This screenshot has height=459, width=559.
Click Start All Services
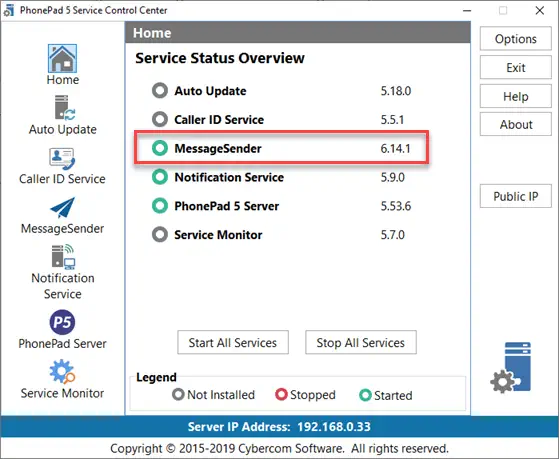click(233, 342)
